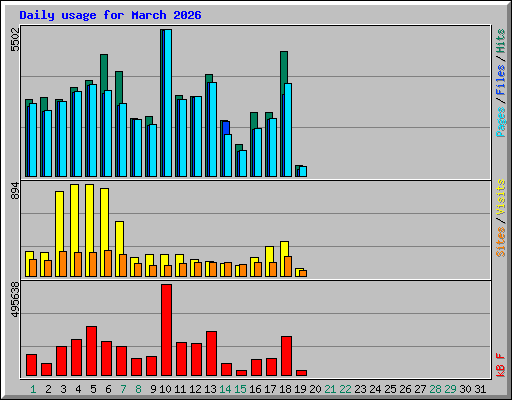Click day 23 on the date axis
The width and height of the screenshot is (512, 400).
360,389
